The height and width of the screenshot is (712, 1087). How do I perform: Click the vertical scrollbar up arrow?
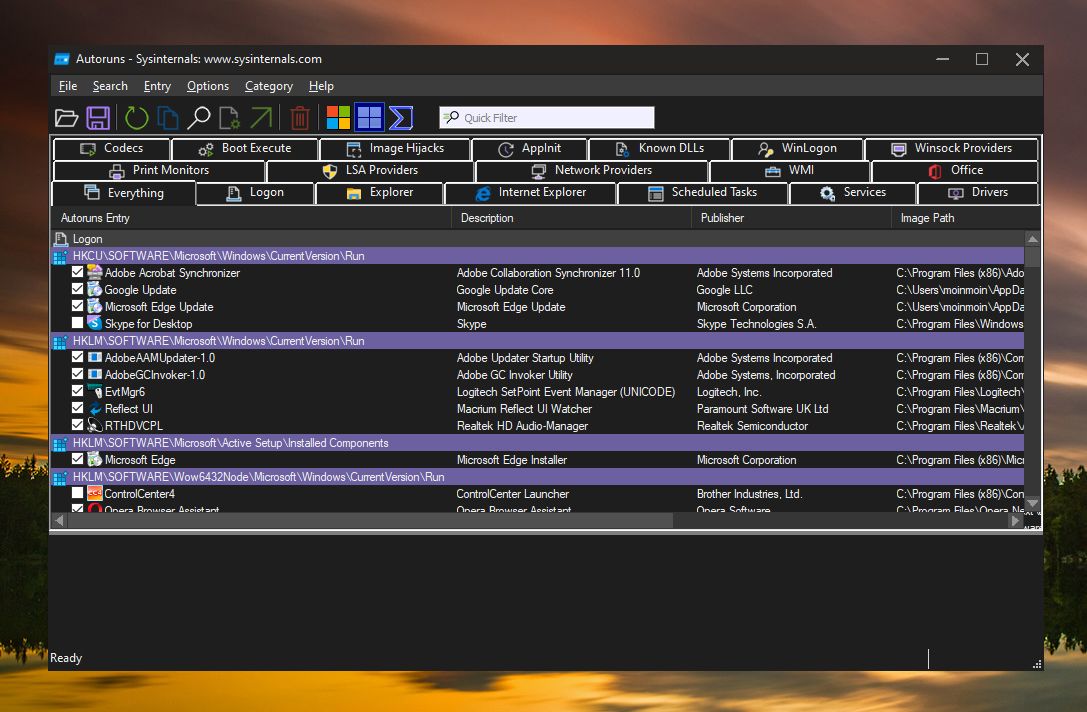click(x=1032, y=239)
